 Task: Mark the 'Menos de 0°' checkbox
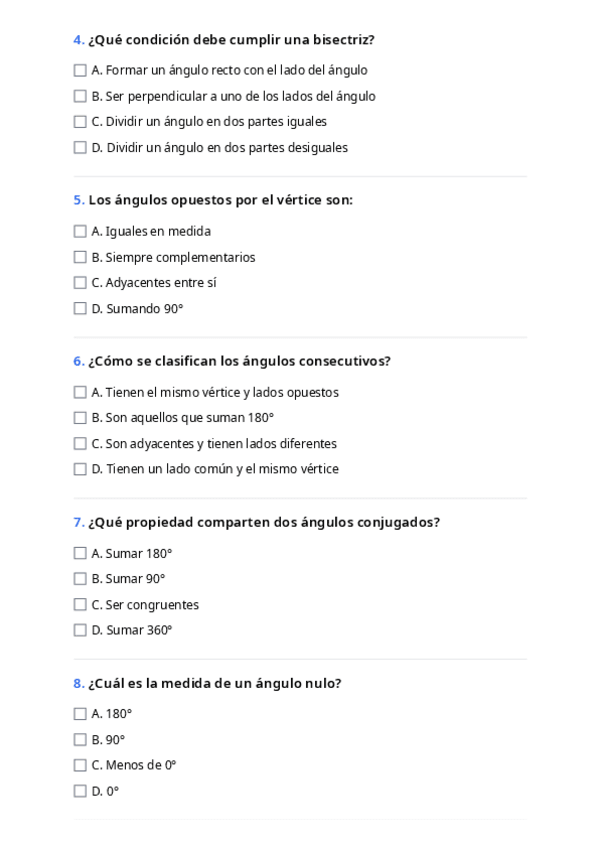point(80,766)
